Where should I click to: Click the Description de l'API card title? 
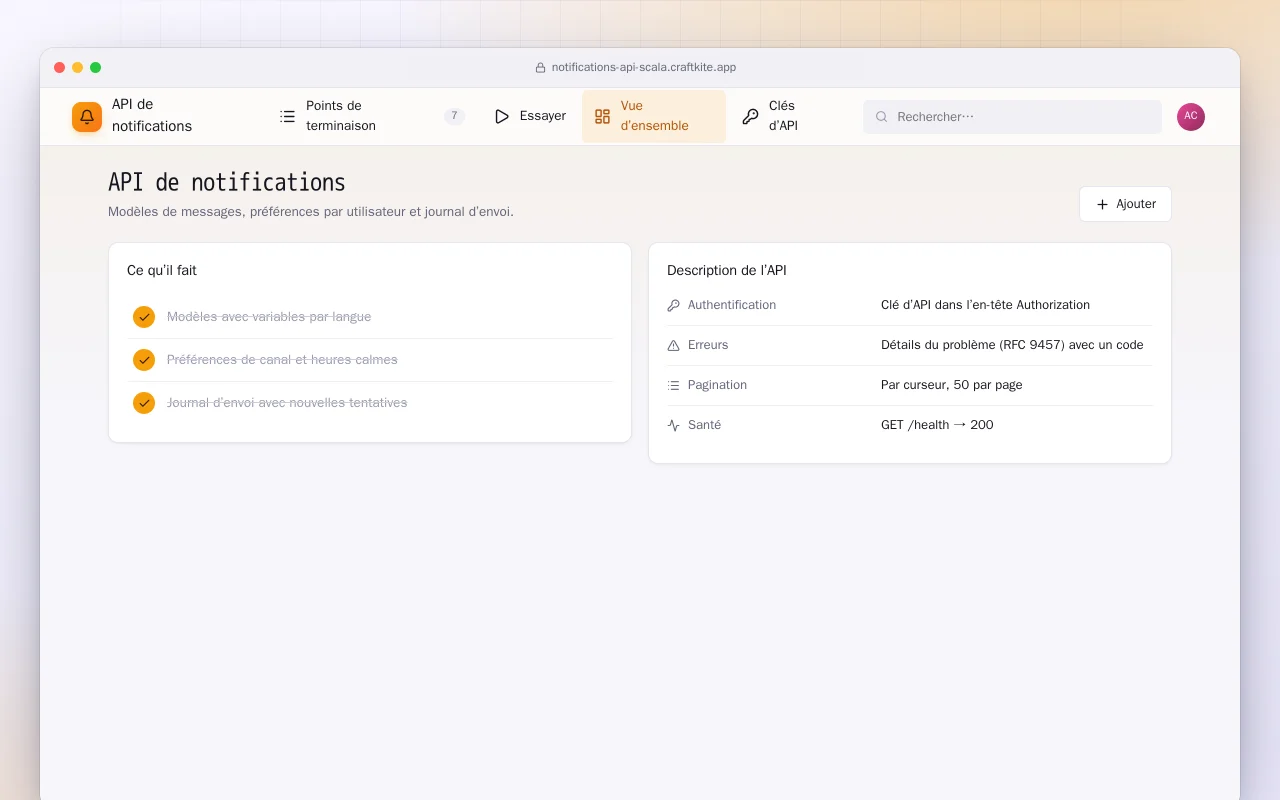pos(727,271)
